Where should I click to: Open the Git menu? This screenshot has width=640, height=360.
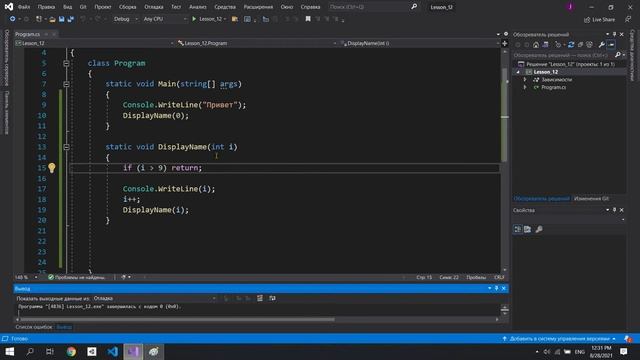point(83,7)
